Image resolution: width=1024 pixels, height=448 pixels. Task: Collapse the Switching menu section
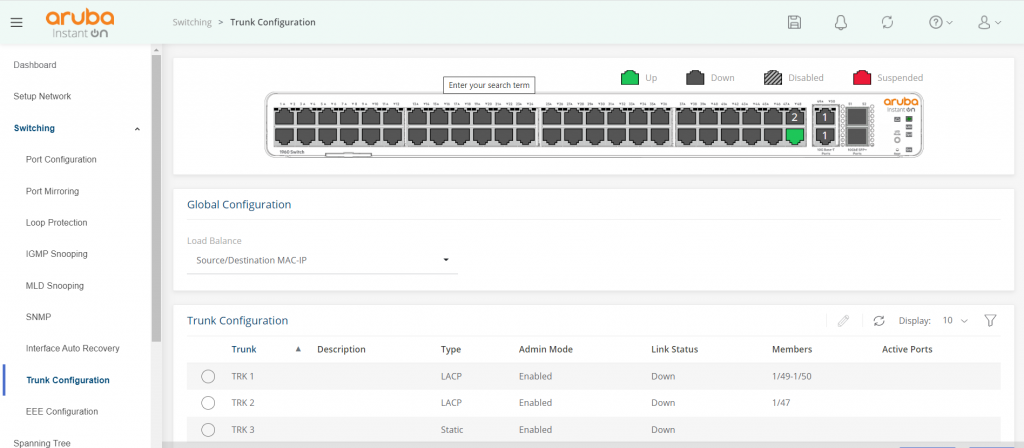point(137,129)
